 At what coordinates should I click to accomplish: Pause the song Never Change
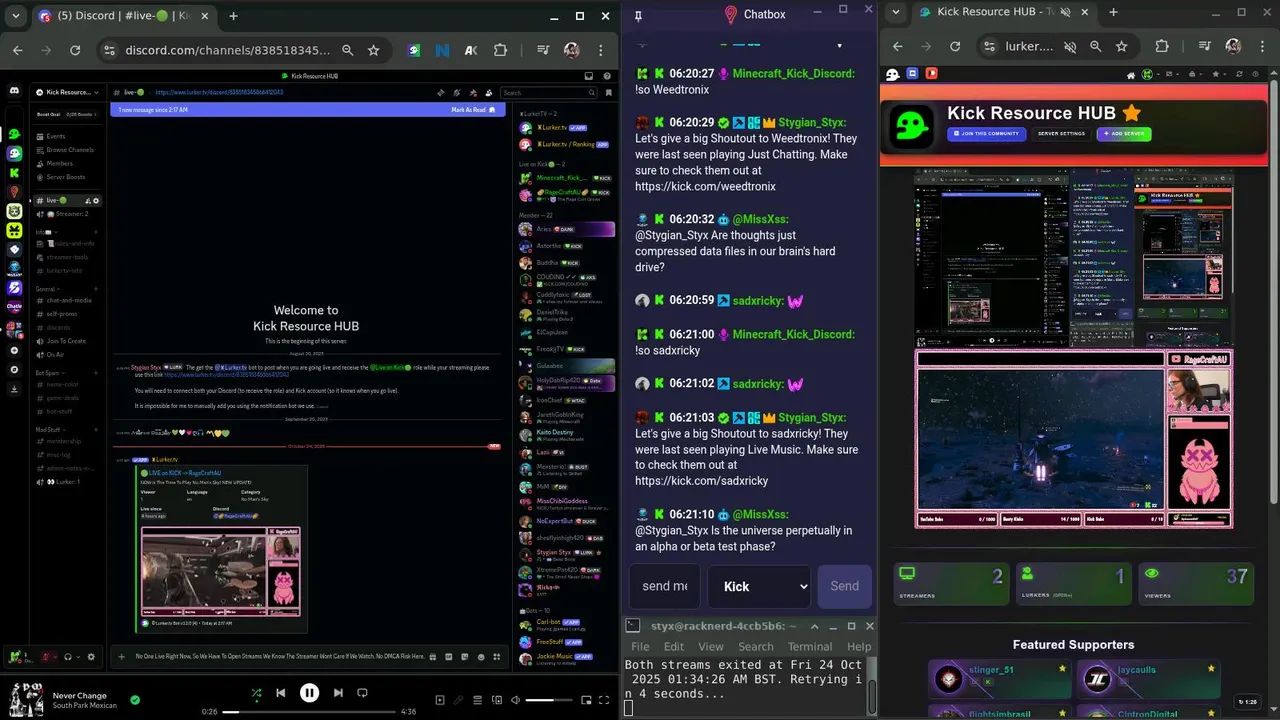309,692
